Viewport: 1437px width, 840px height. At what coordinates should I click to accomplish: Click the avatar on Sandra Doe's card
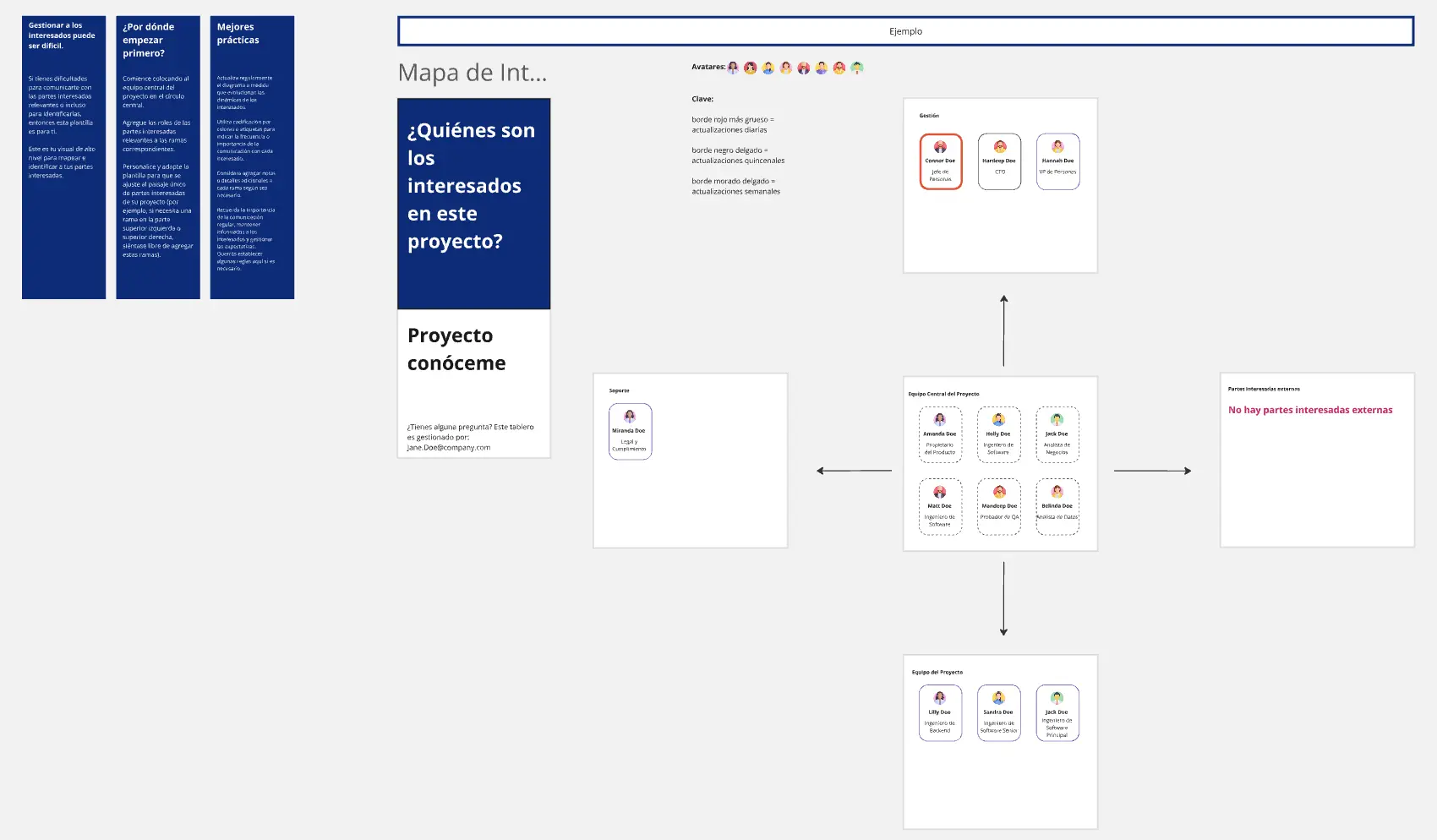(x=998, y=698)
